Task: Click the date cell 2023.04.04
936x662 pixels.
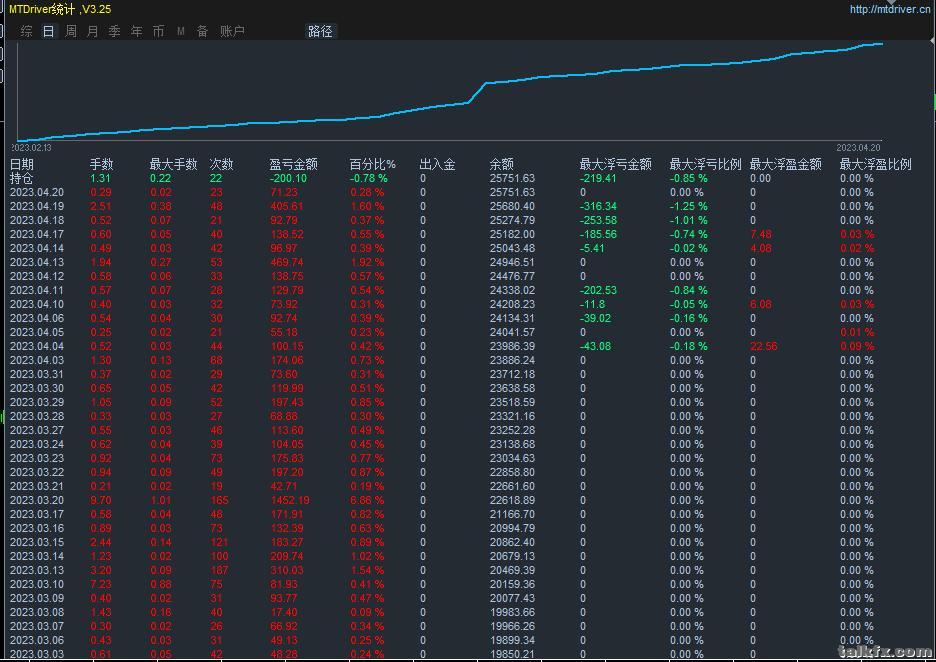Action: [x=36, y=346]
